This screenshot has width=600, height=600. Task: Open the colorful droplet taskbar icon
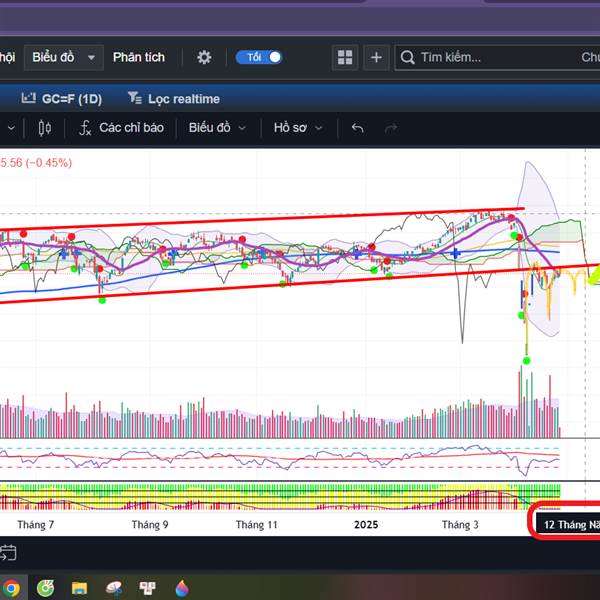182,588
